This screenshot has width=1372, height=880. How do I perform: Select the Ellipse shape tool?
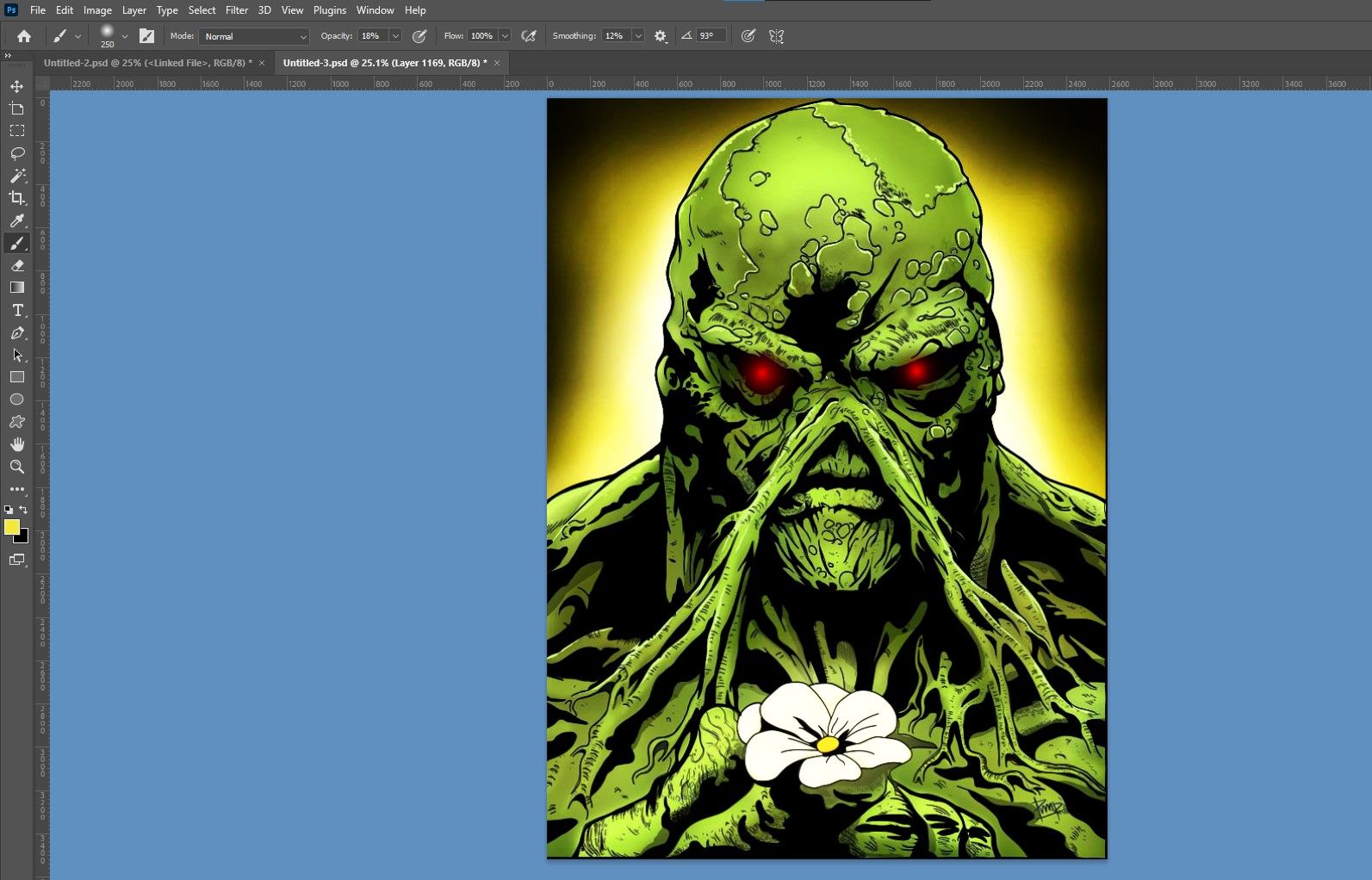[16, 400]
